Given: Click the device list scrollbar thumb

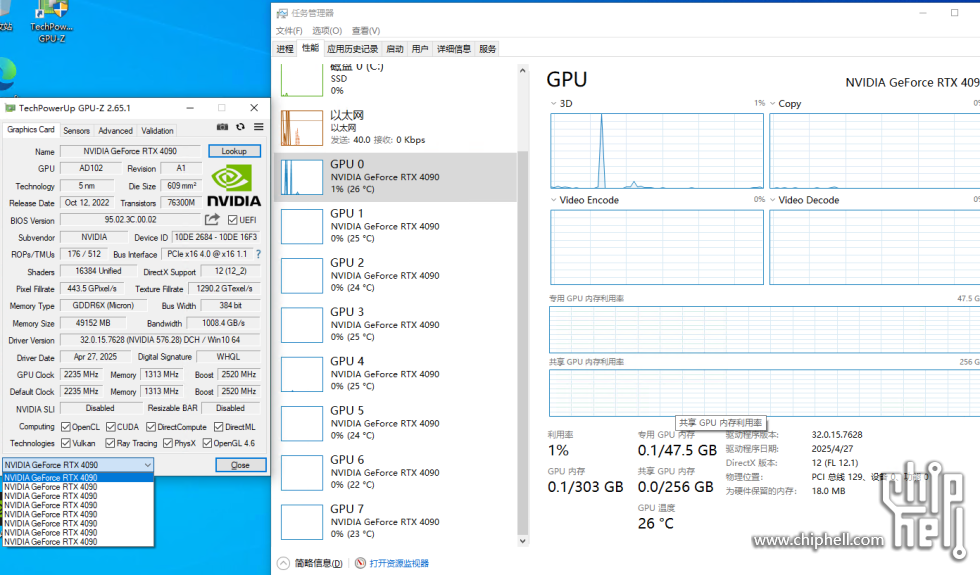Looking at the screenshot, I should [522, 341].
